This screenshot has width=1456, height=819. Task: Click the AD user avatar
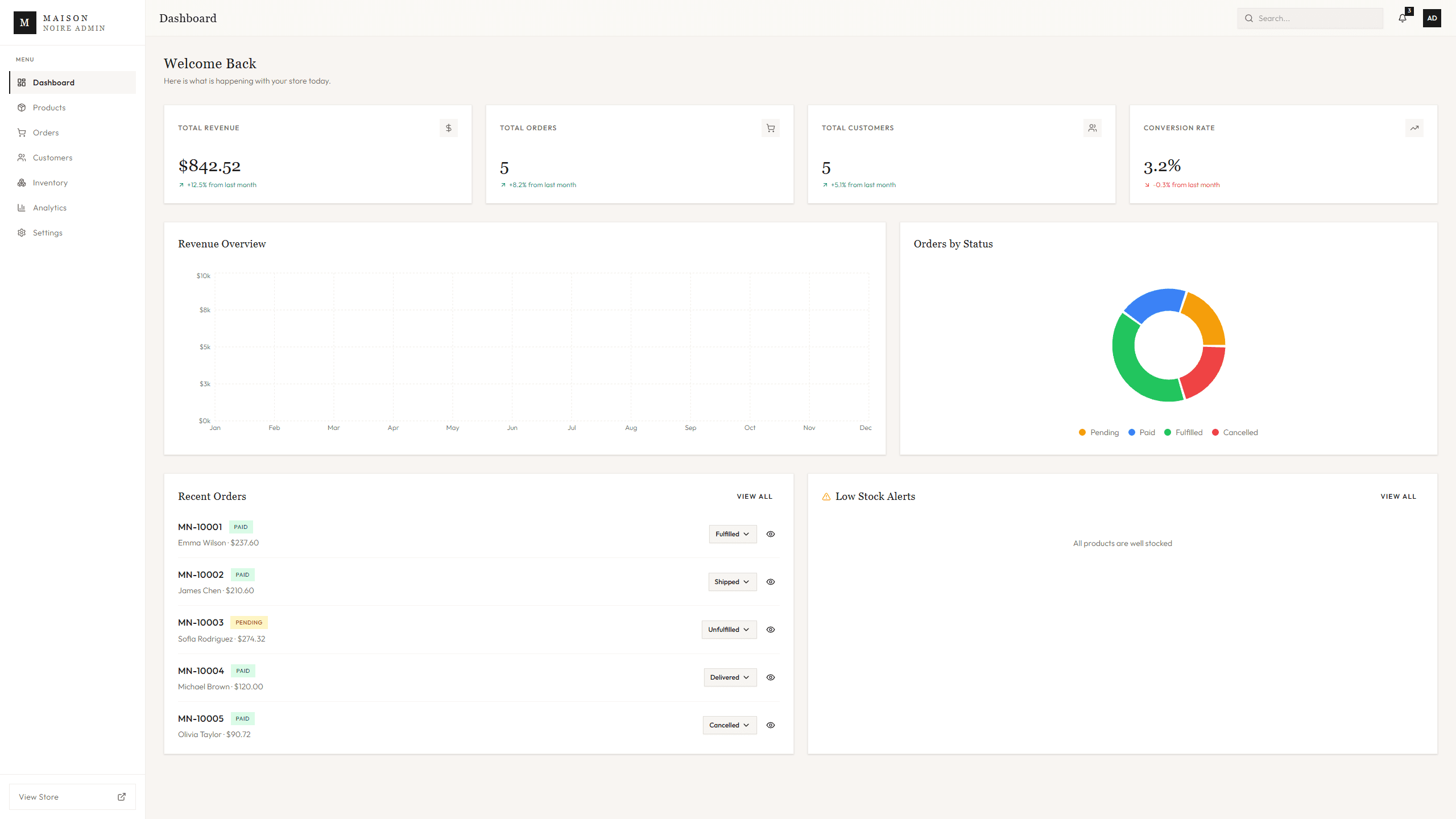(x=1432, y=18)
